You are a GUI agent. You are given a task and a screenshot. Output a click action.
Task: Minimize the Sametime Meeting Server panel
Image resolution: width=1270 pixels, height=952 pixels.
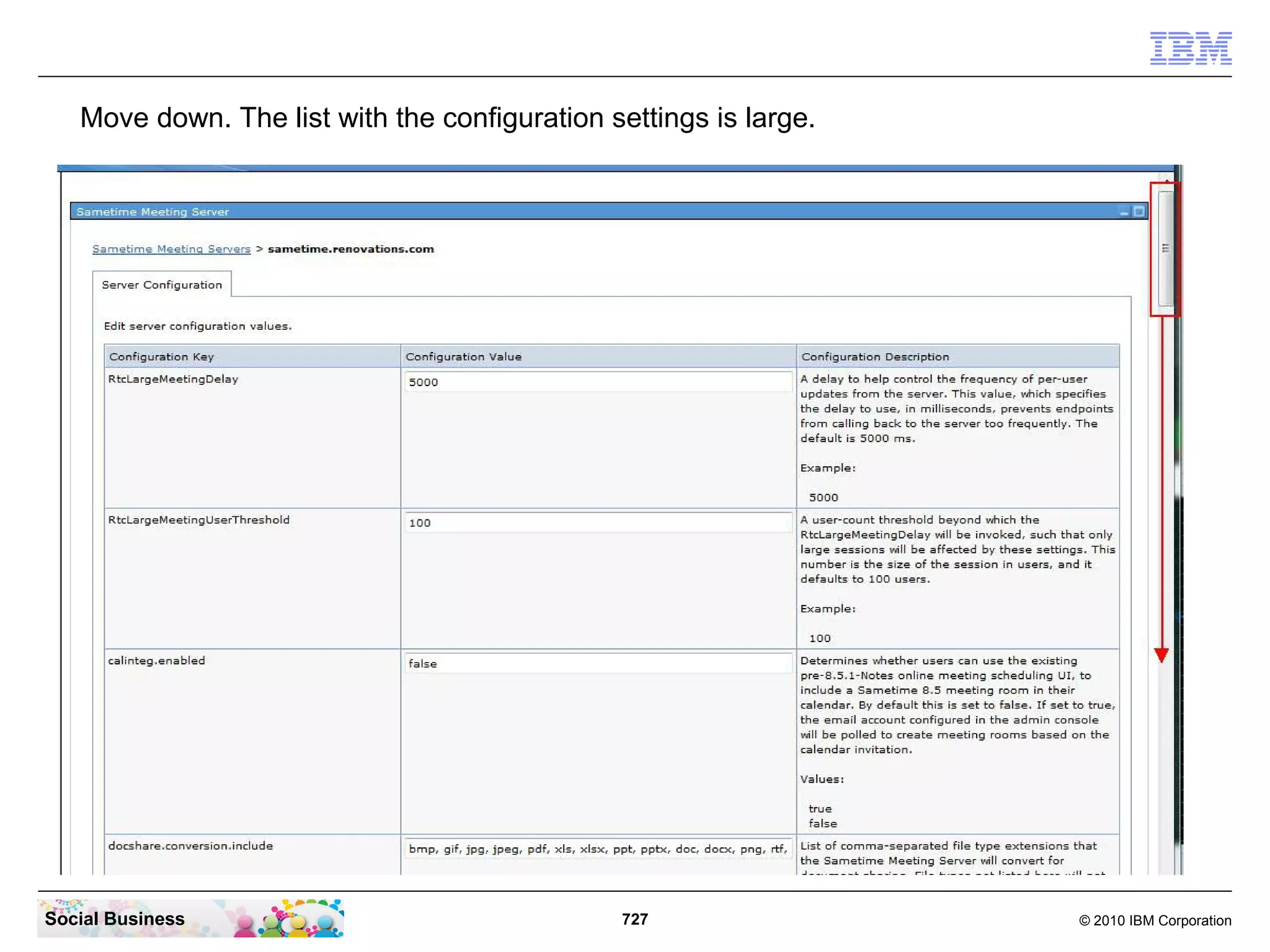click(x=1124, y=212)
